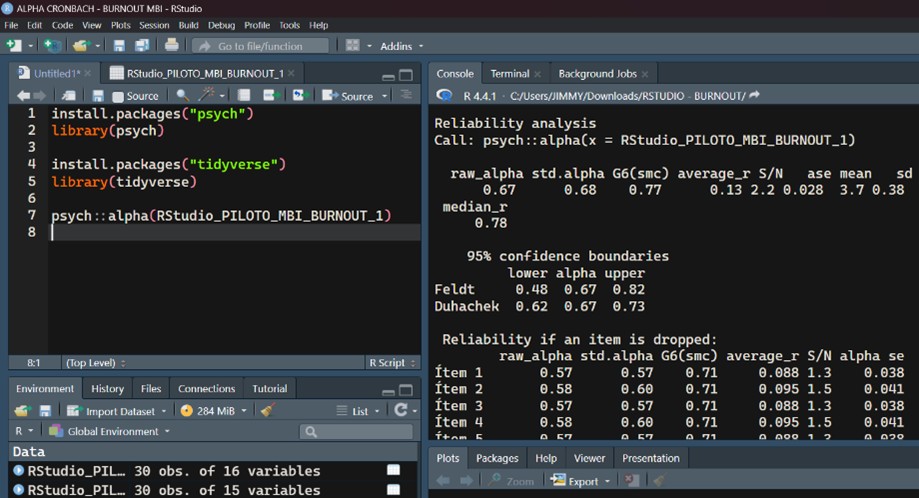The width and height of the screenshot is (919, 498).
Task: Run the current line or selection
Action: coord(270,95)
